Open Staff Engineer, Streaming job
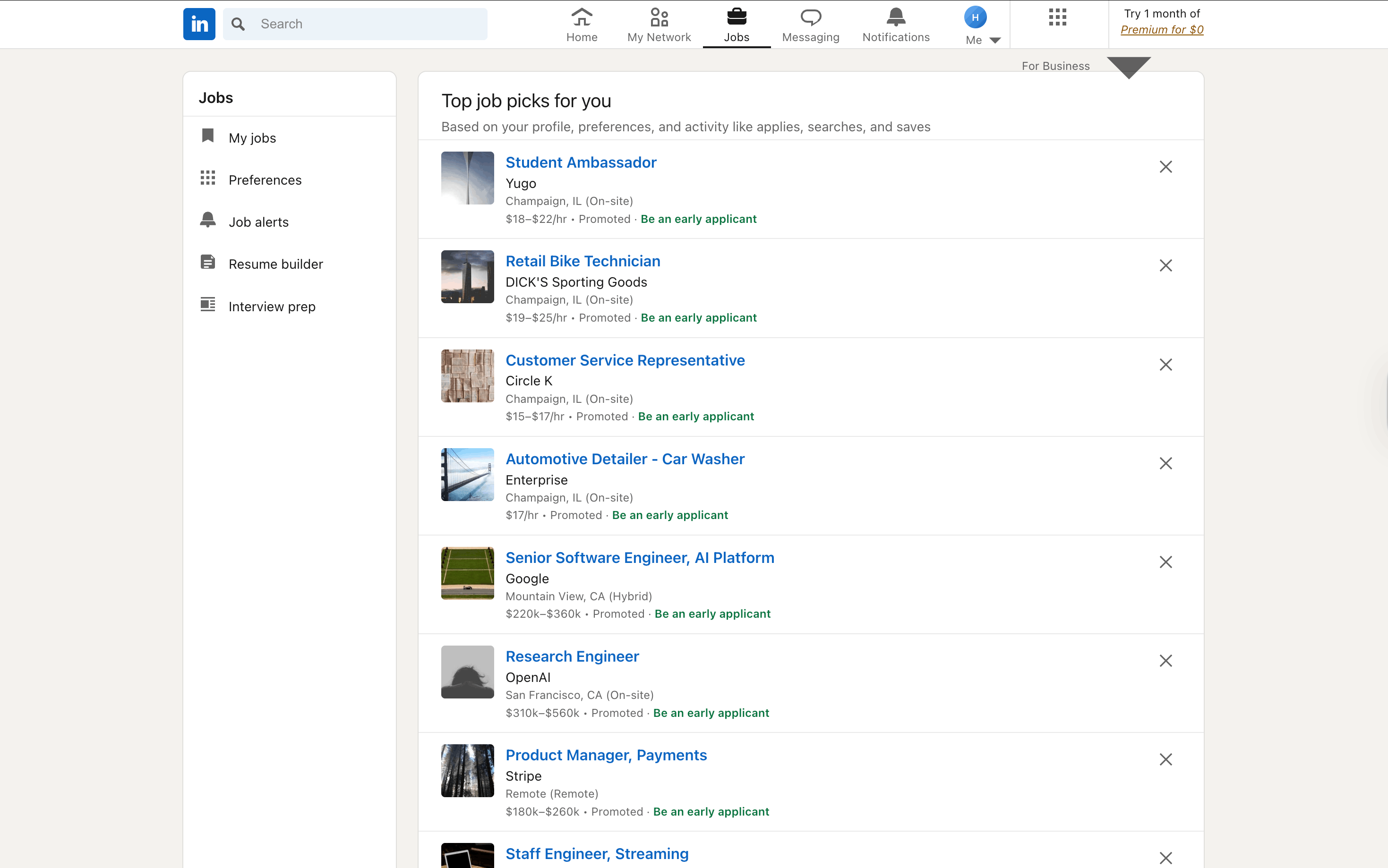 point(597,854)
